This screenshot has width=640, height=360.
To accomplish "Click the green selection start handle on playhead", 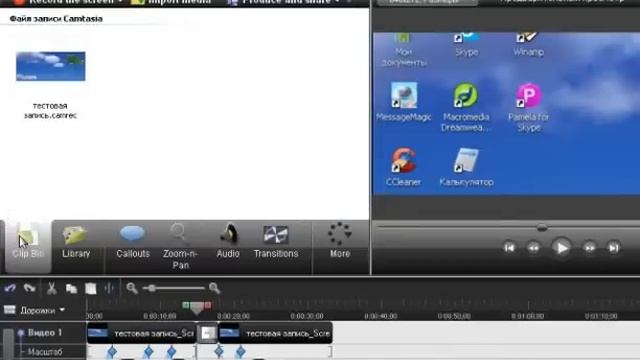I will click(186, 305).
